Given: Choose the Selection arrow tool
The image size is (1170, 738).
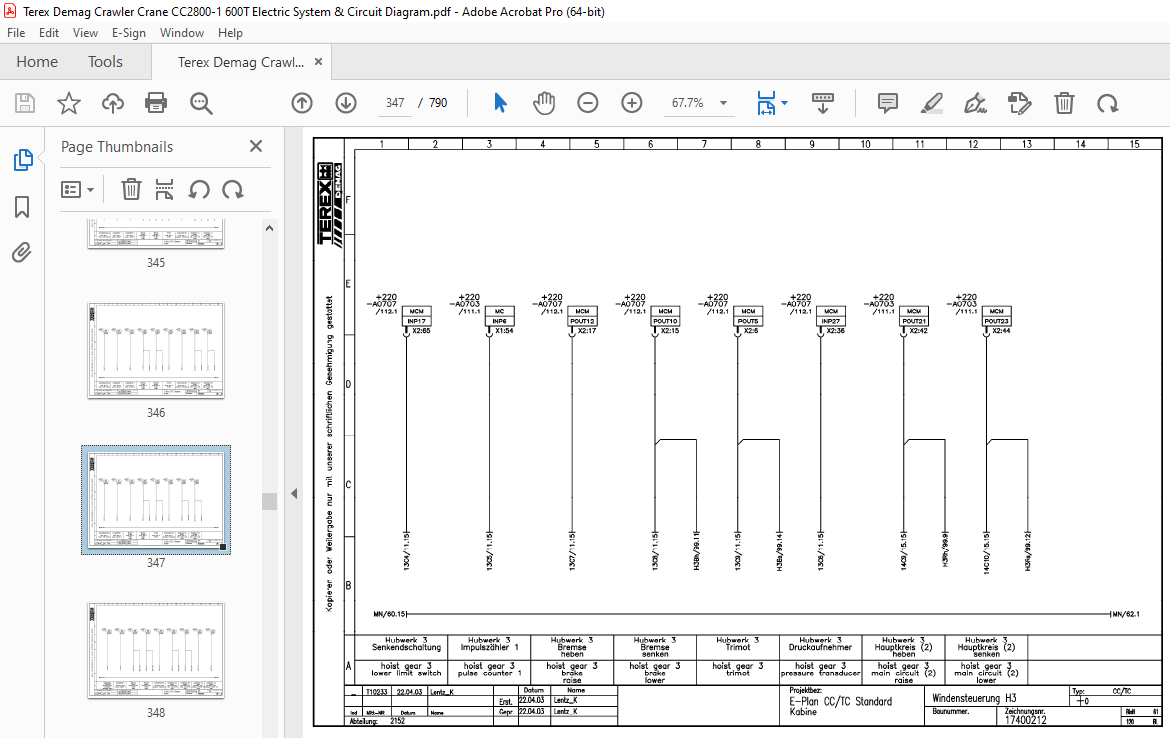Looking at the screenshot, I should (x=500, y=103).
